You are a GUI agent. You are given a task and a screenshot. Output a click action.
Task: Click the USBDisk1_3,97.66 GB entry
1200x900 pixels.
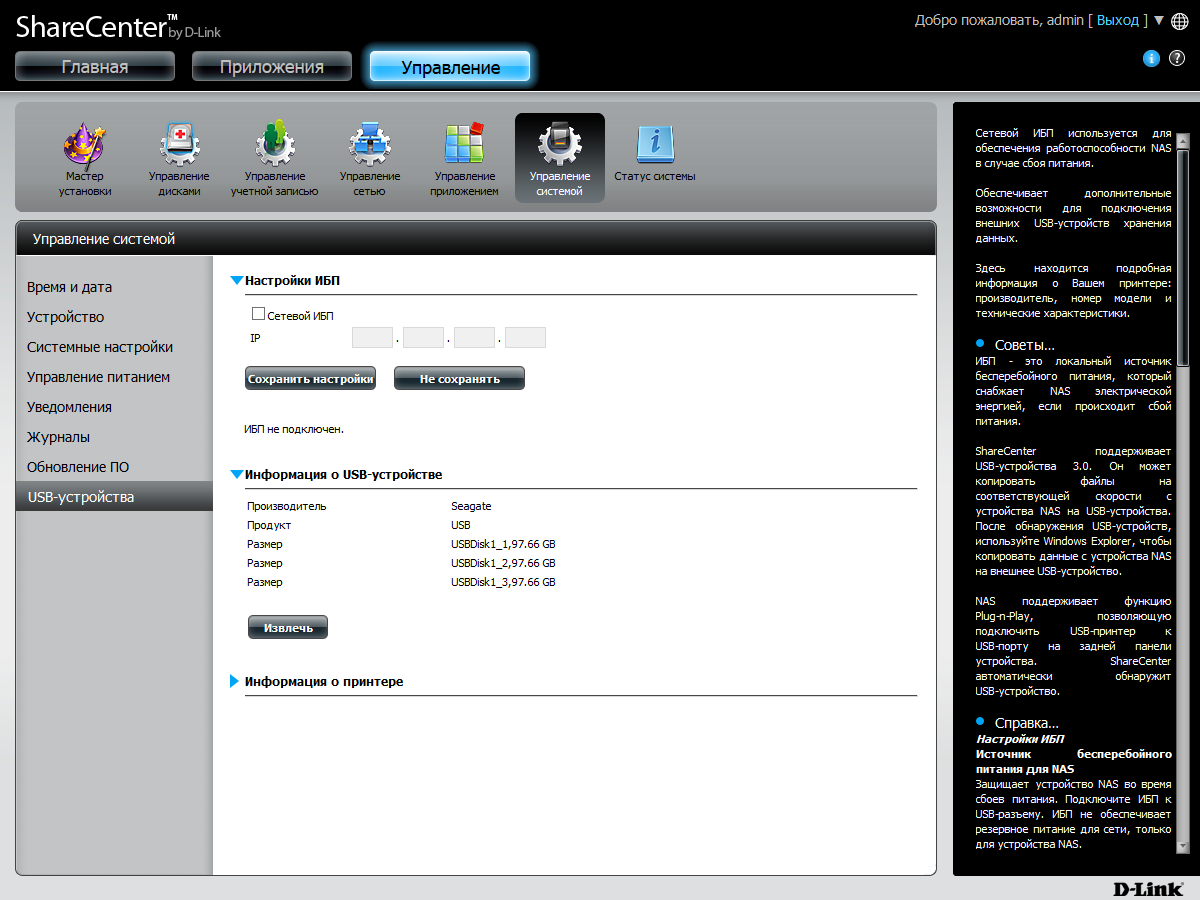coord(503,582)
